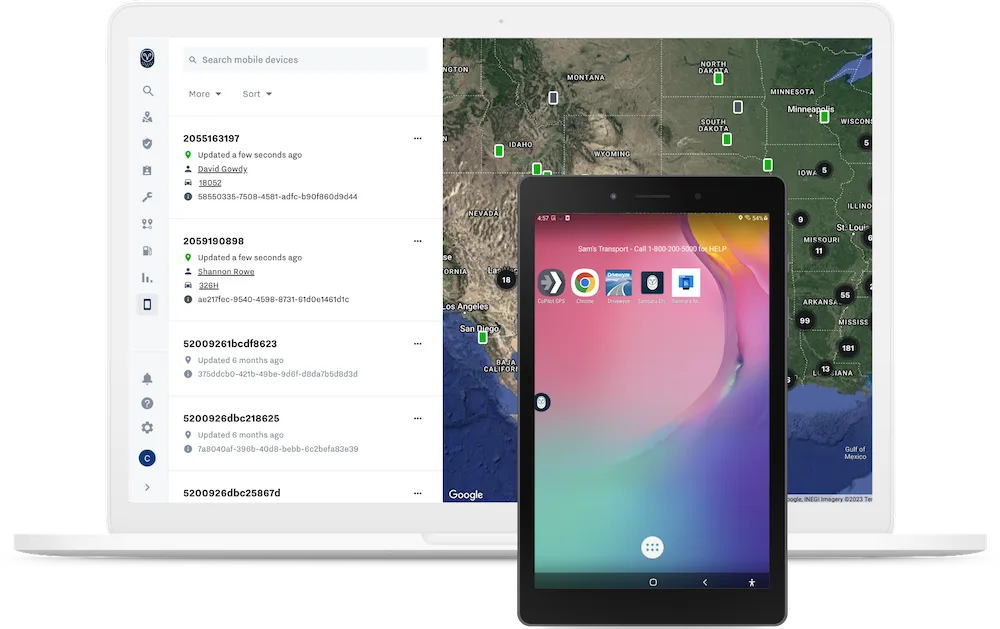Open the Settings gear icon
Viewport: 1000px width, 629px height.
click(x=147, y=427)
